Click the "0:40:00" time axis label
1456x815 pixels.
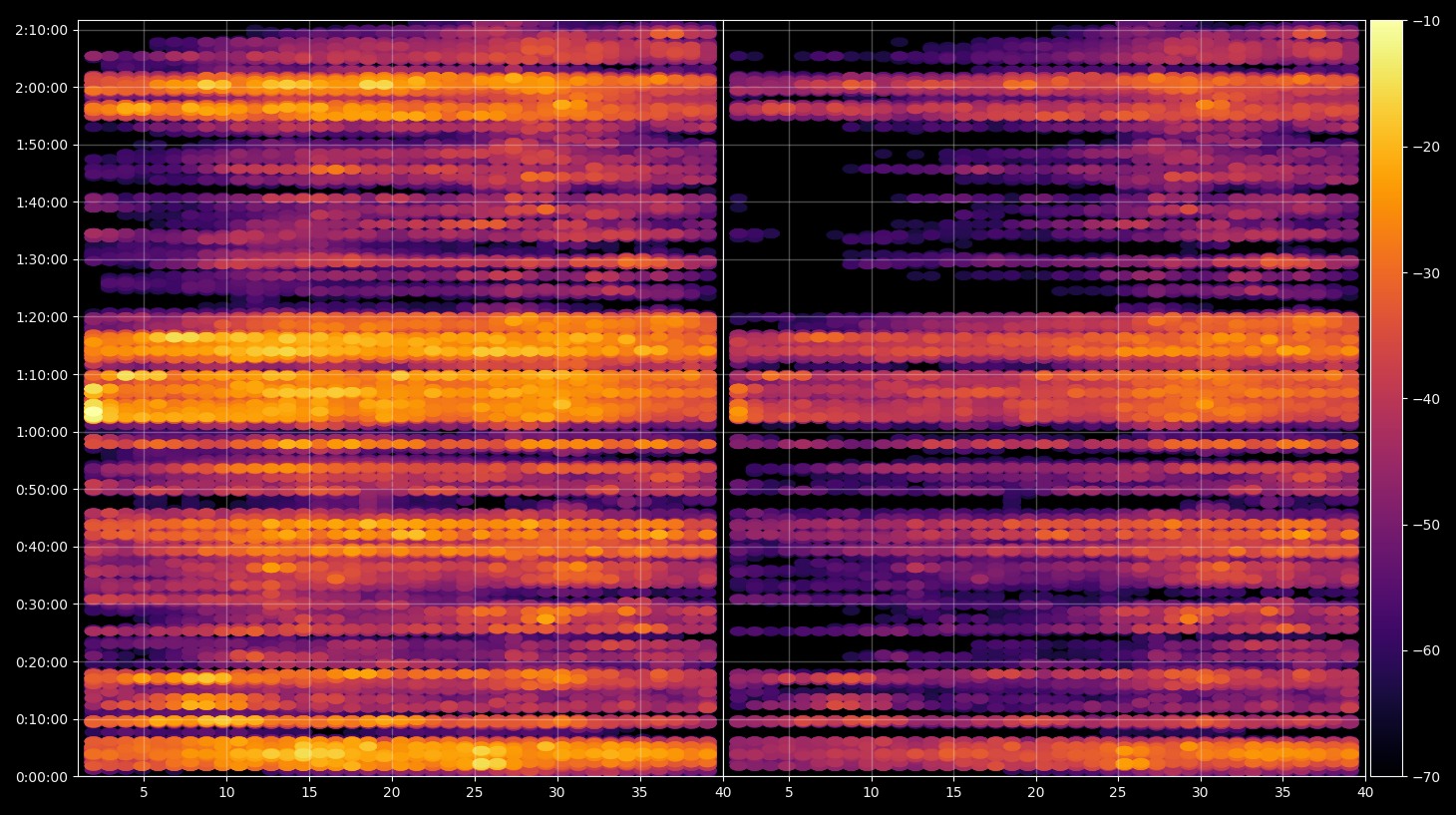point(41,547)
